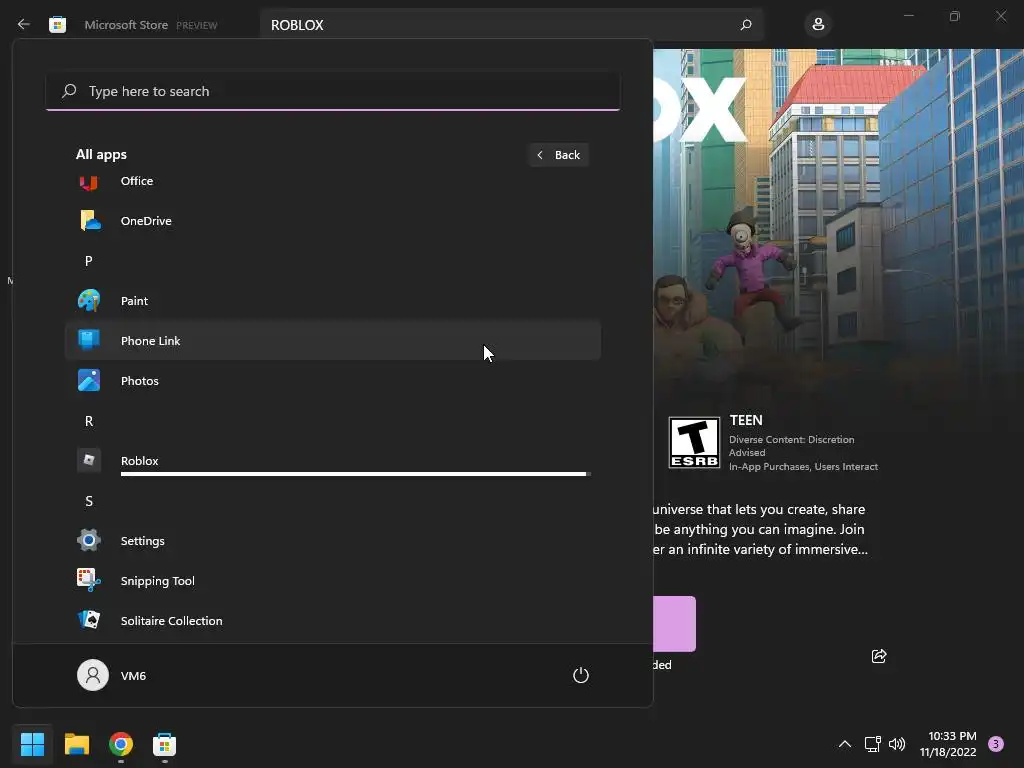Click the share icon in Store
The height and width of the screenshot is (768, 1024).
[x=879, y=656]
